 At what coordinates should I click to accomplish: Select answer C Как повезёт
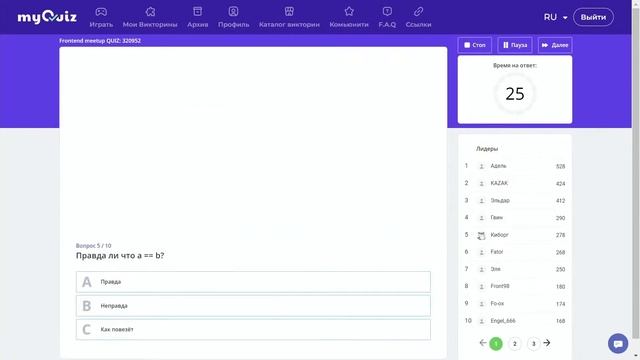coord(253,329)
